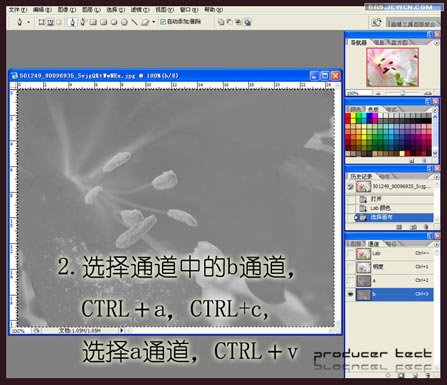
Task: Open the tool preset picker arrow
Action: point(29,22)
